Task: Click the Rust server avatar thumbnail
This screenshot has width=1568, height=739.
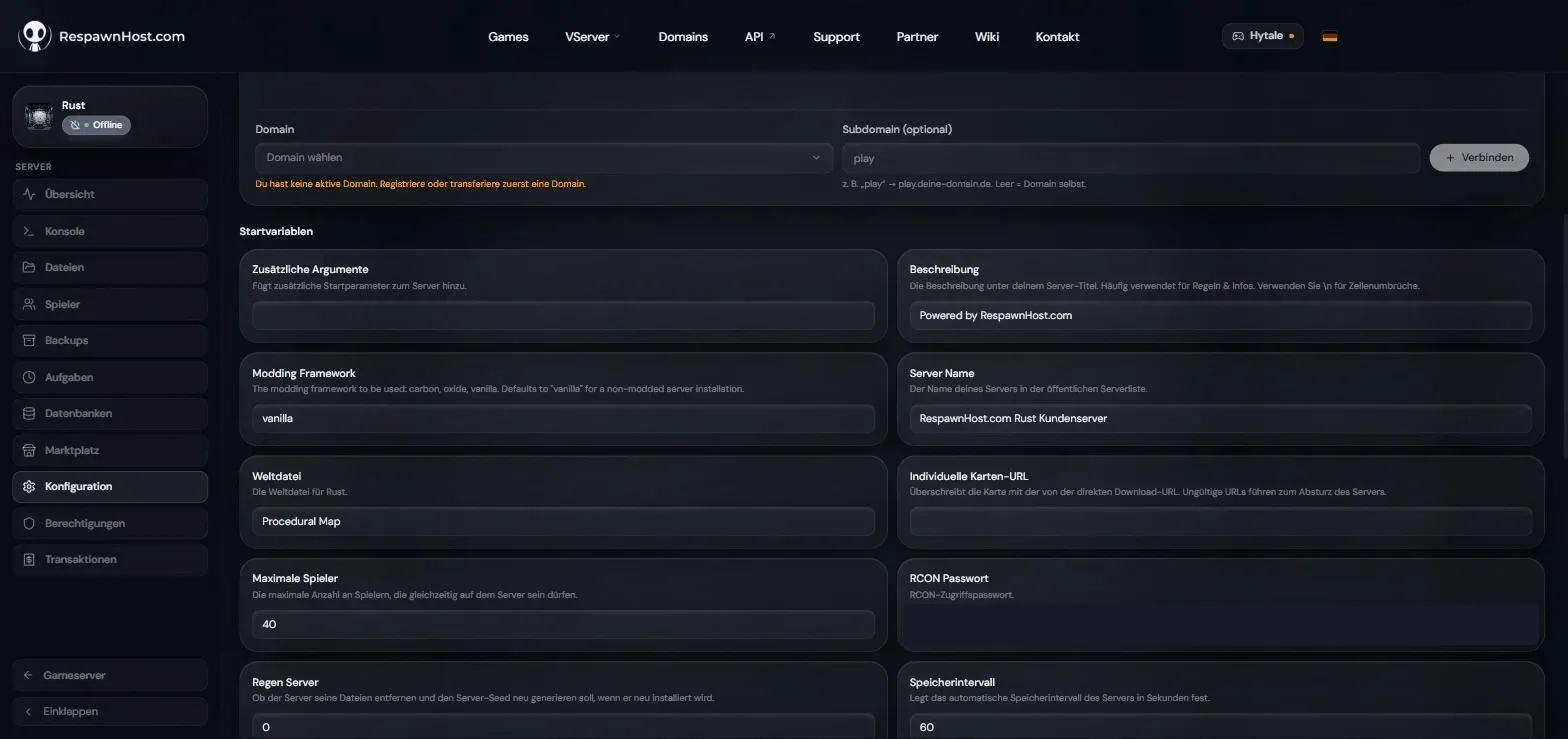Action: [x=39, y=117]
